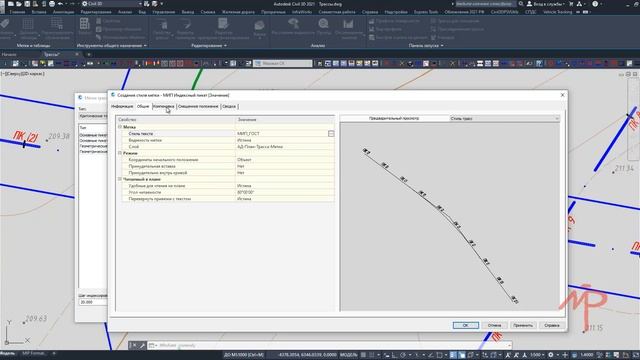Expand the Инструменты общего назначения panel

coord(111,46)
